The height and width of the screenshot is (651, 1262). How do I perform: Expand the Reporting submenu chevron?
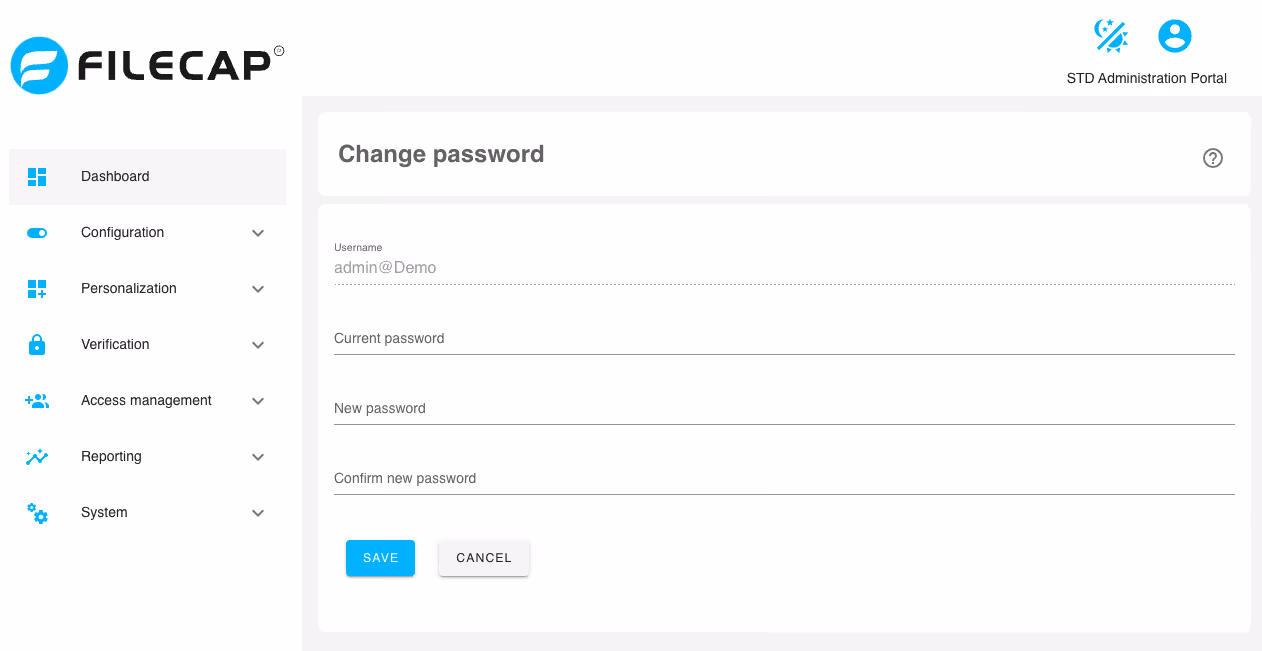coord(258,457)
